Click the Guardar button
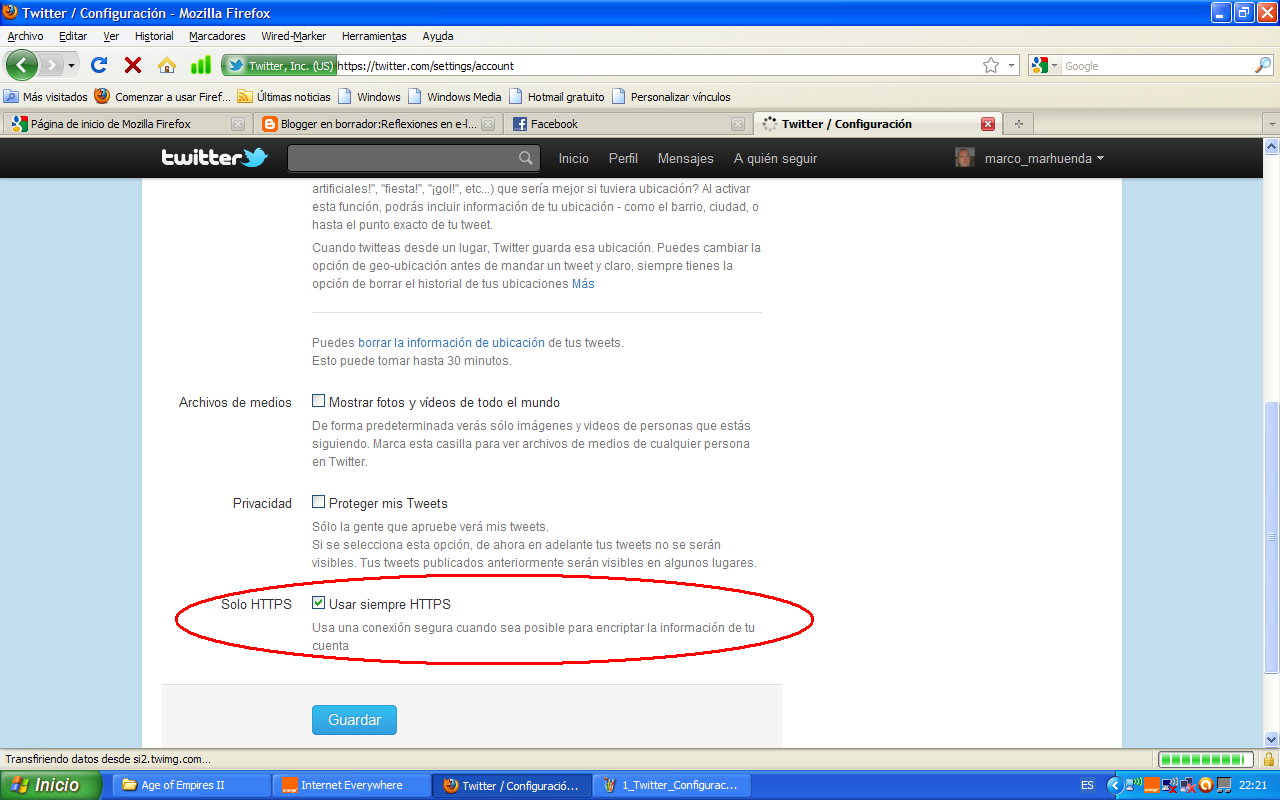1280x800 pixels. click(355, 720)
